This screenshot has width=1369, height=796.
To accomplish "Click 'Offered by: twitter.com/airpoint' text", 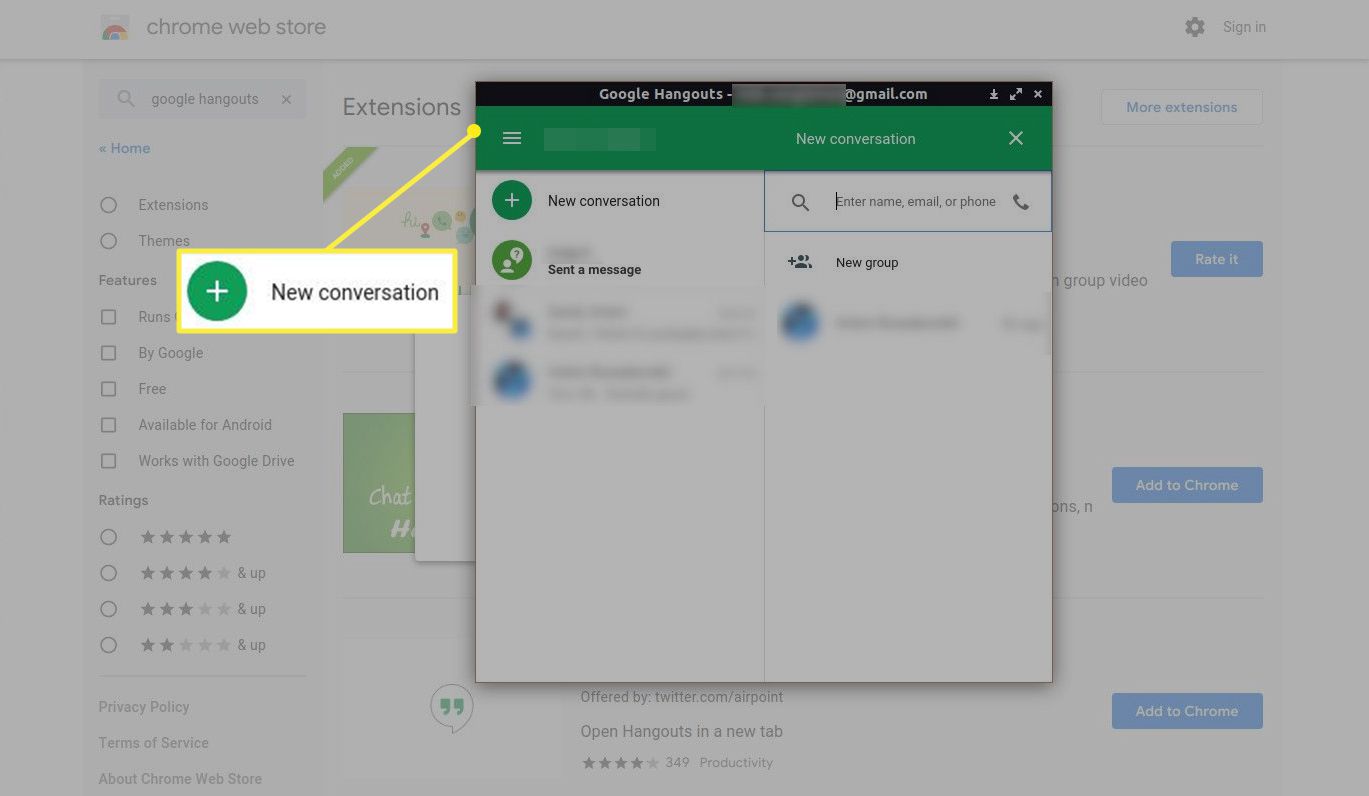I will point(681,697).
